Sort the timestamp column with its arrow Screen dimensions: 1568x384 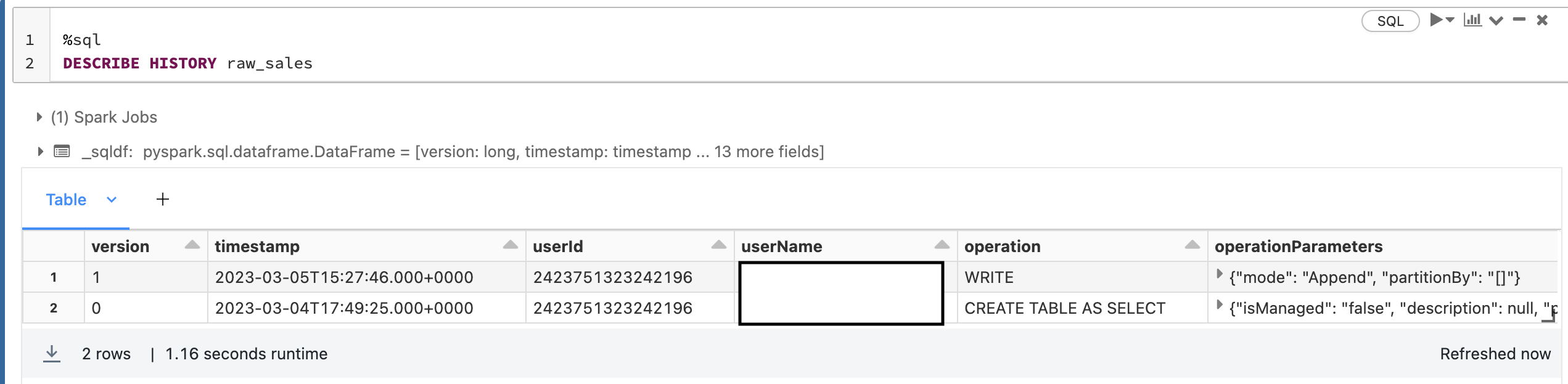(x=511, y=245)
